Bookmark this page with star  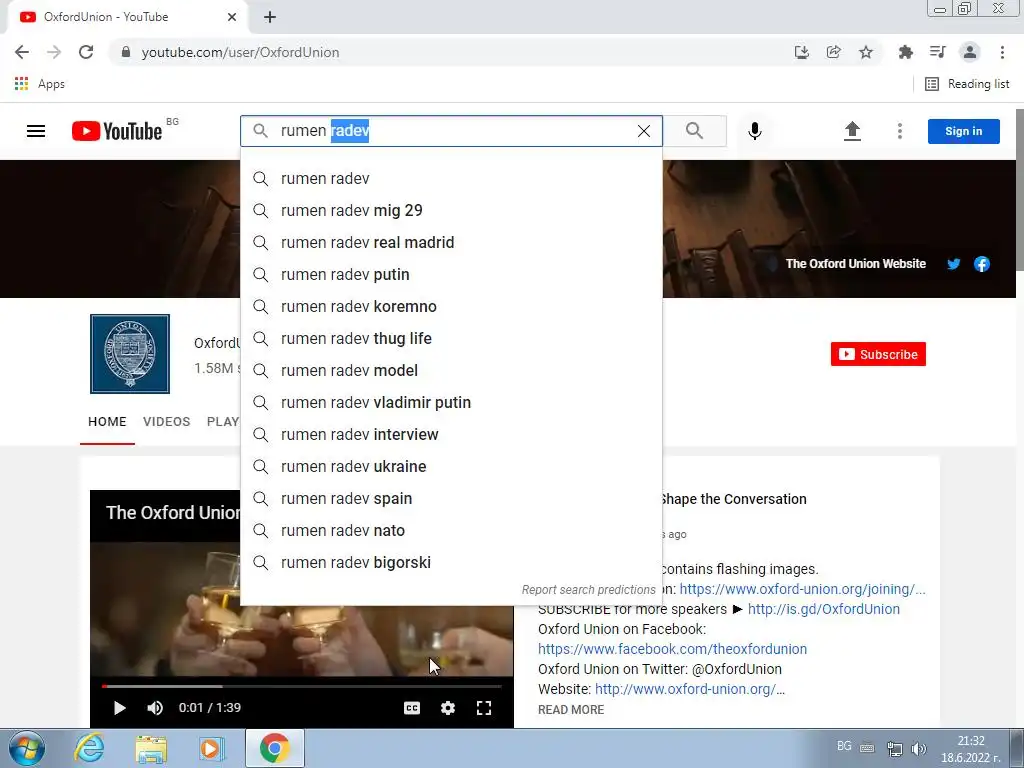(866, 52)
